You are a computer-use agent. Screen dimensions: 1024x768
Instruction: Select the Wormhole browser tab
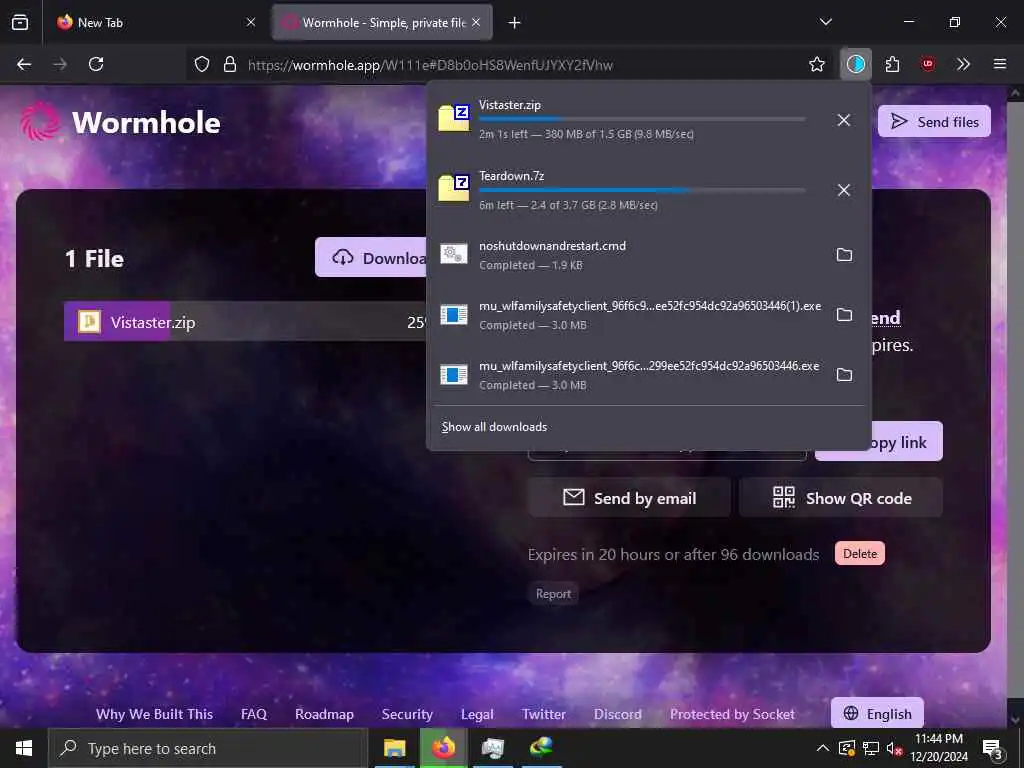pos(382,23)
